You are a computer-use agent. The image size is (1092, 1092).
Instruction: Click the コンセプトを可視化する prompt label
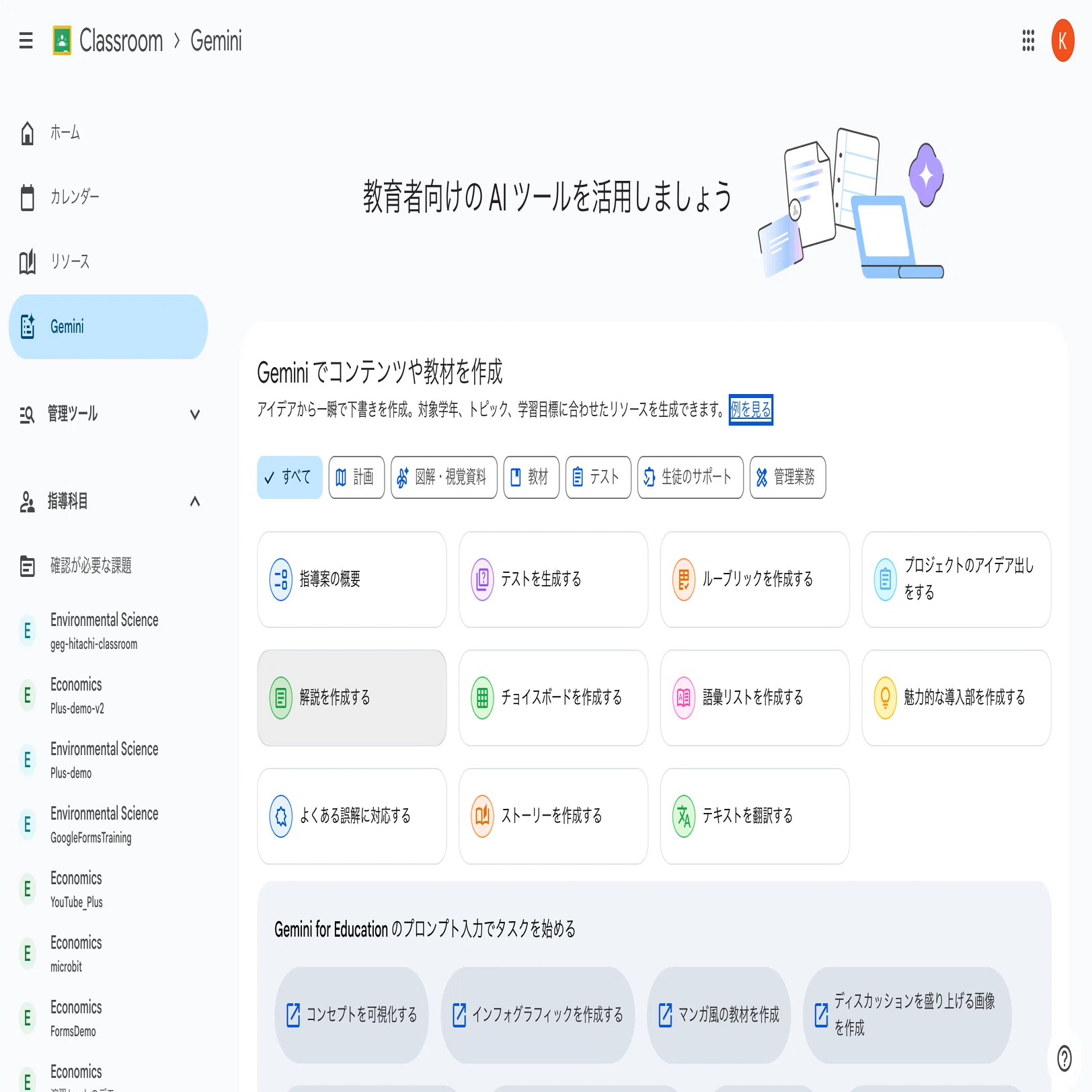point(362,1015)
